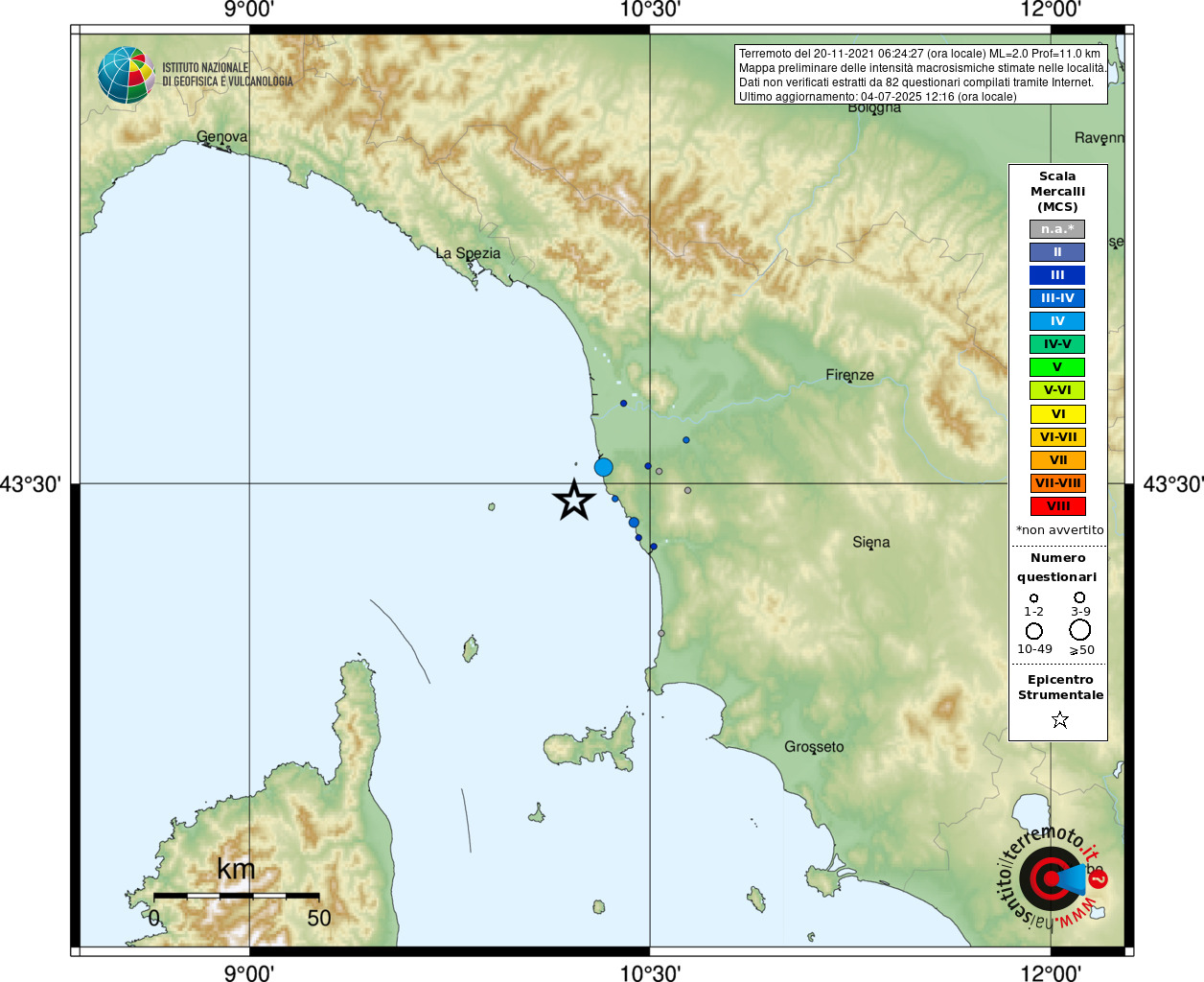Click the star symbol in legend

pos(1059,719)
